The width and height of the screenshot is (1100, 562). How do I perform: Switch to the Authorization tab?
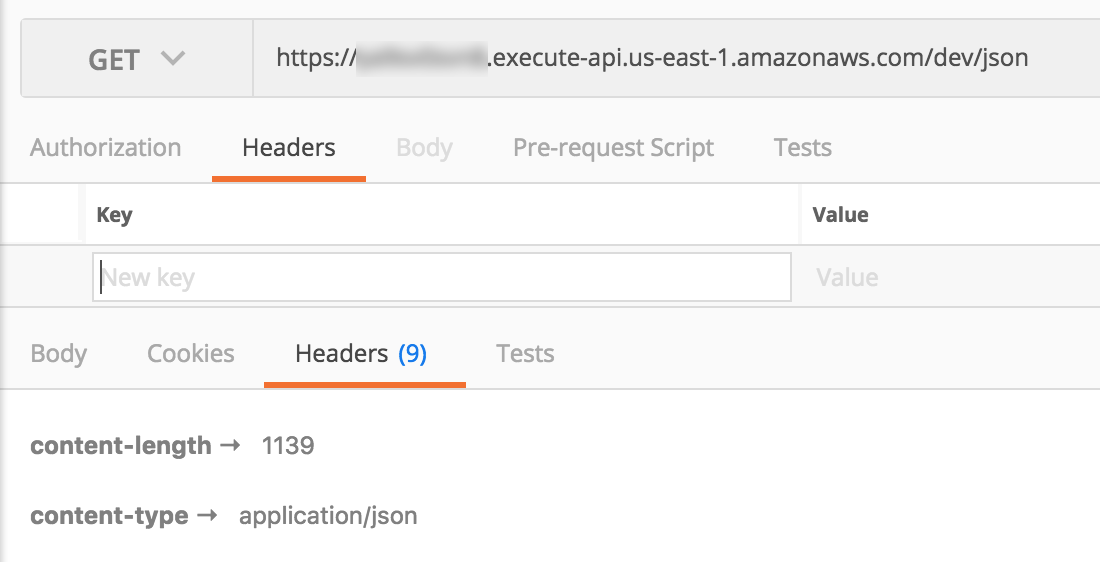pyautogui.click(x=106, y=149)
